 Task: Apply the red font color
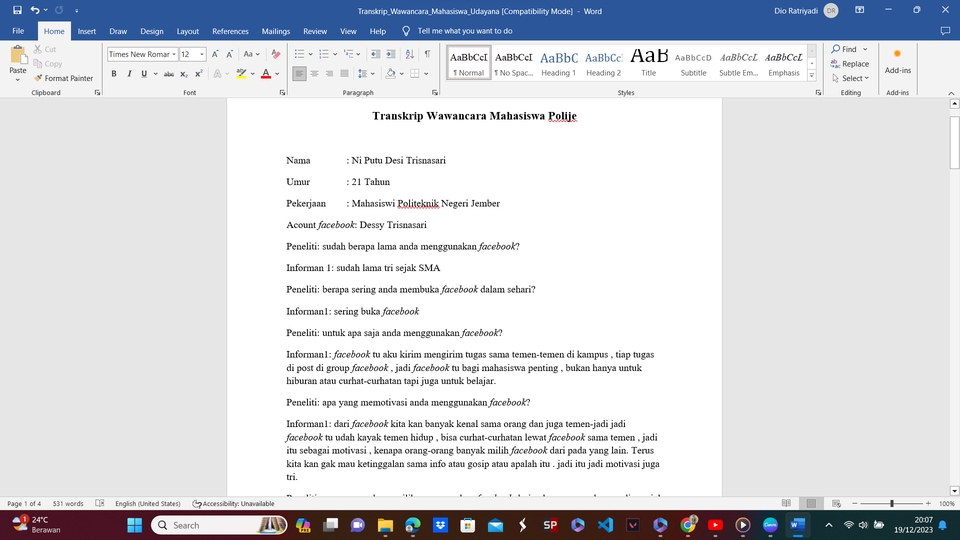point(266,74)
